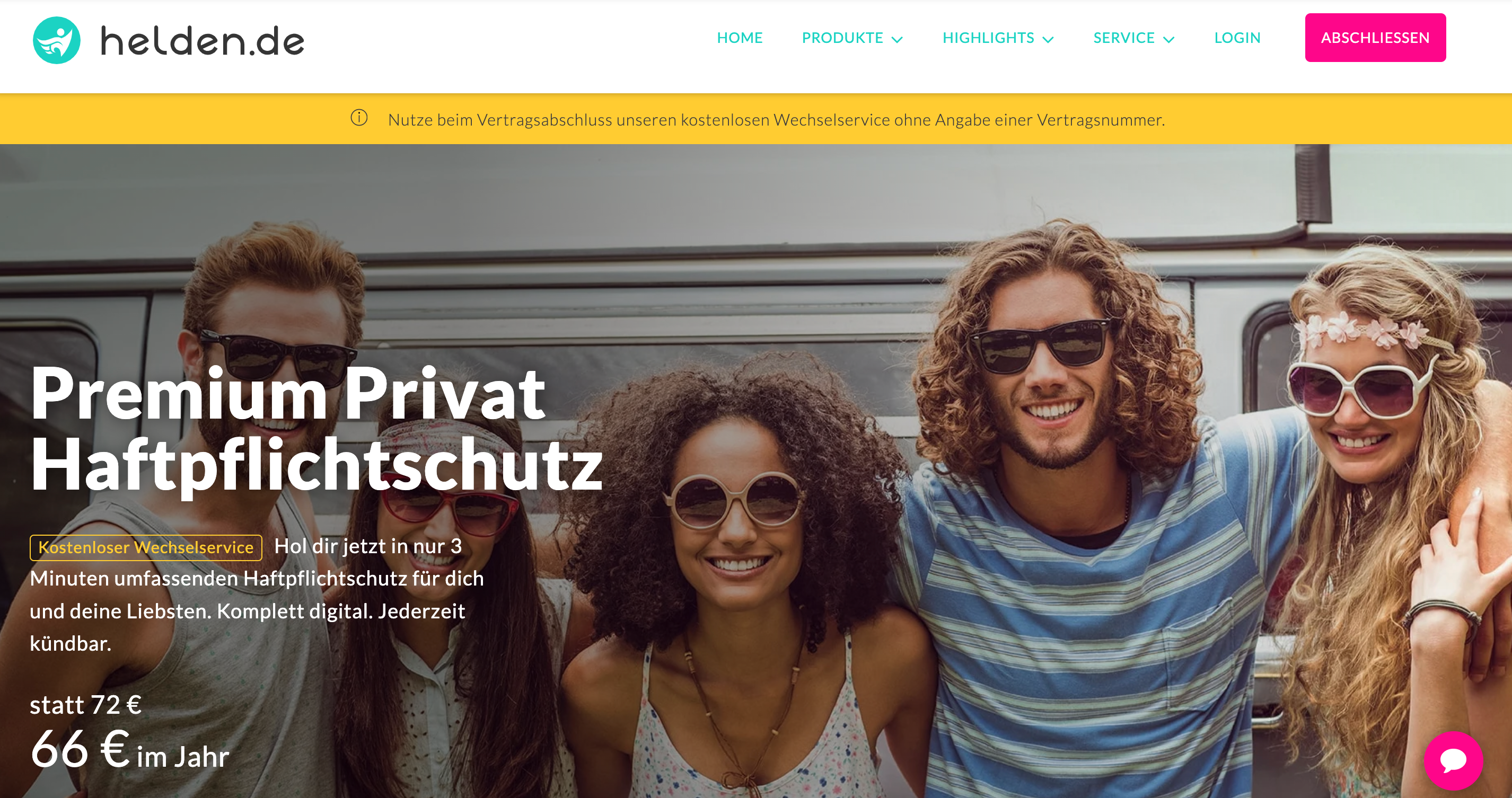Click the helden.de wordmark text
This screenshot has width=1512, height=798.
click(203, 41)
